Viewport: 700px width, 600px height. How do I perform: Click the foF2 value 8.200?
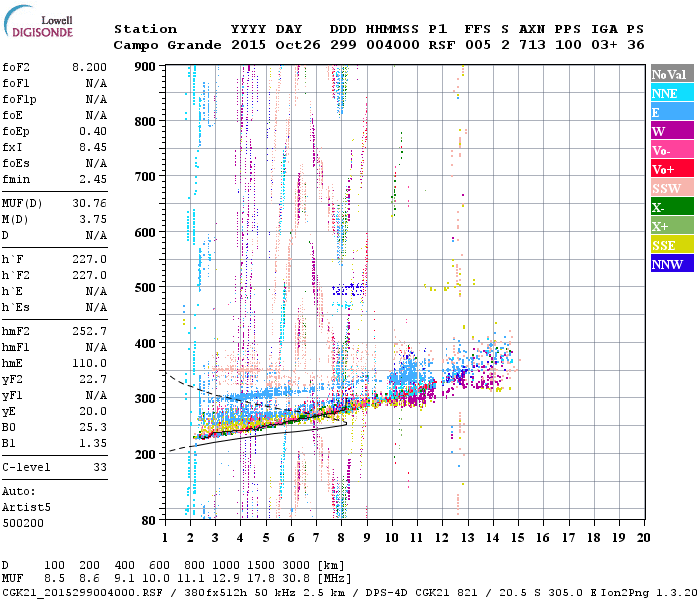[89, 67]
